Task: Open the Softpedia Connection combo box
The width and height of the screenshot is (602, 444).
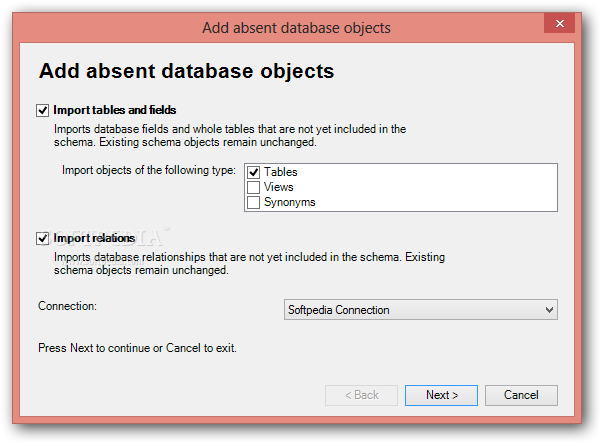Action: 421,310
